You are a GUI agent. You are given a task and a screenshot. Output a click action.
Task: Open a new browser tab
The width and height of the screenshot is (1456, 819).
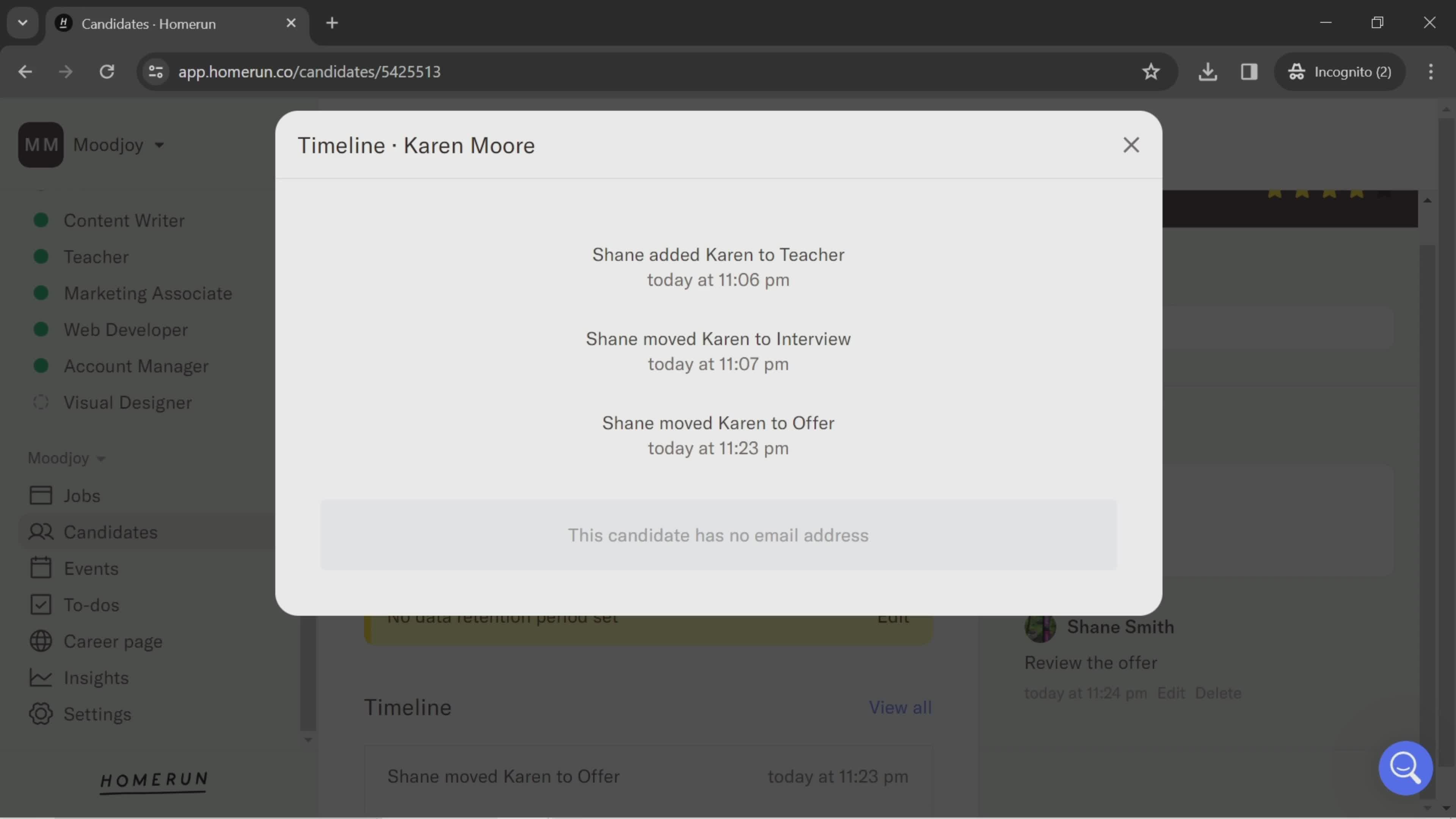click(333, 23)
